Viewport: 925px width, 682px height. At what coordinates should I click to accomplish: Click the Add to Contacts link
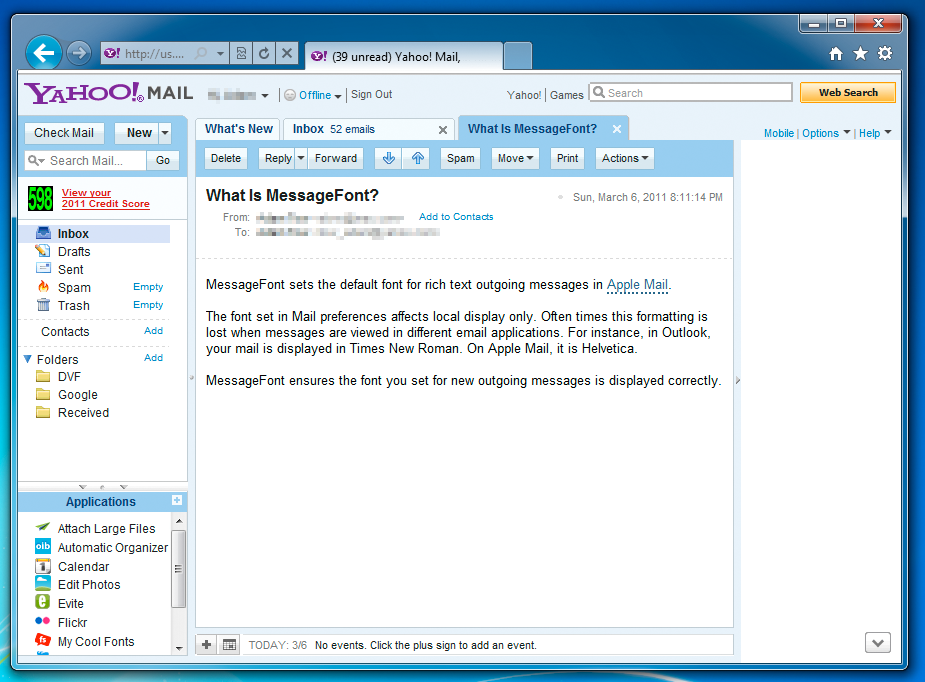(456, 217)
